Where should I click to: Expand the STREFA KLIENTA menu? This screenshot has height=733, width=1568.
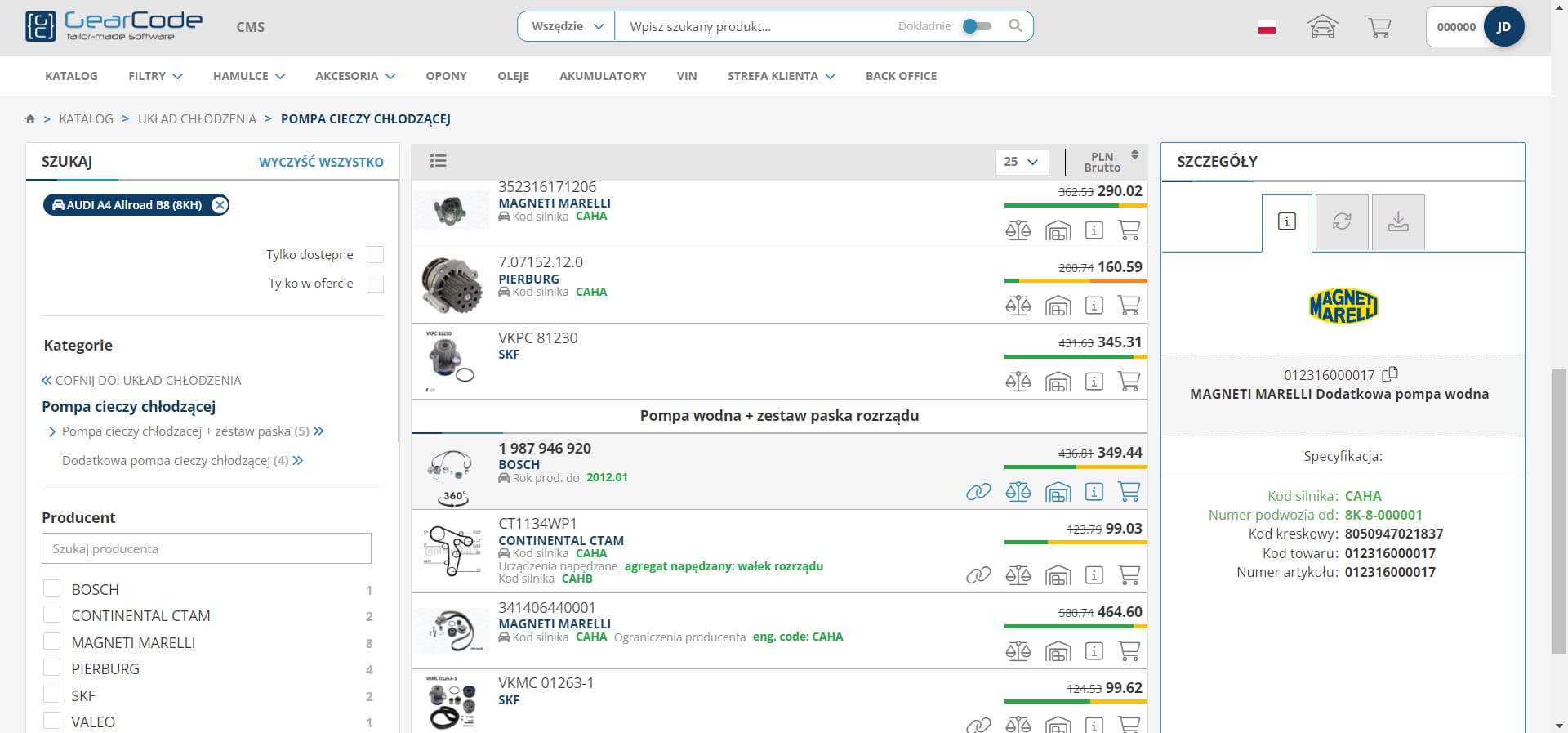782,76
